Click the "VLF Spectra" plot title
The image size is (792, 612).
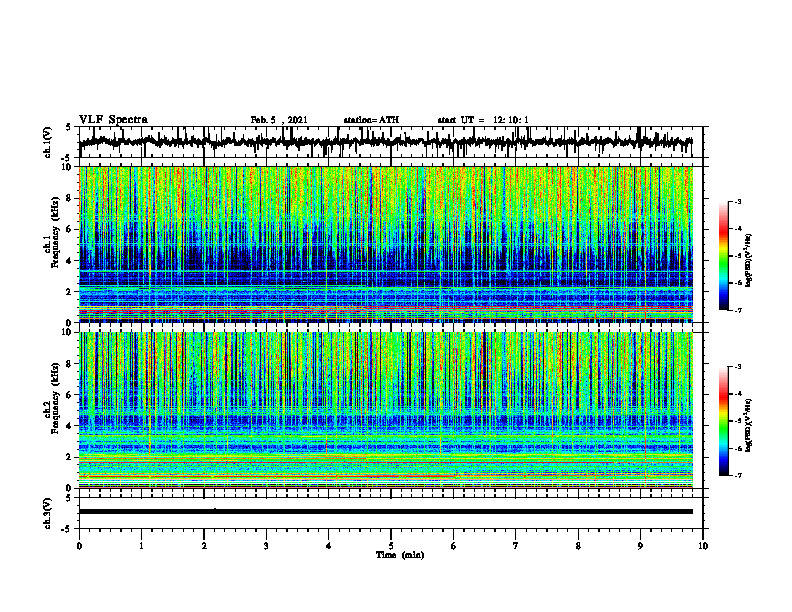(x=113, y=120)
